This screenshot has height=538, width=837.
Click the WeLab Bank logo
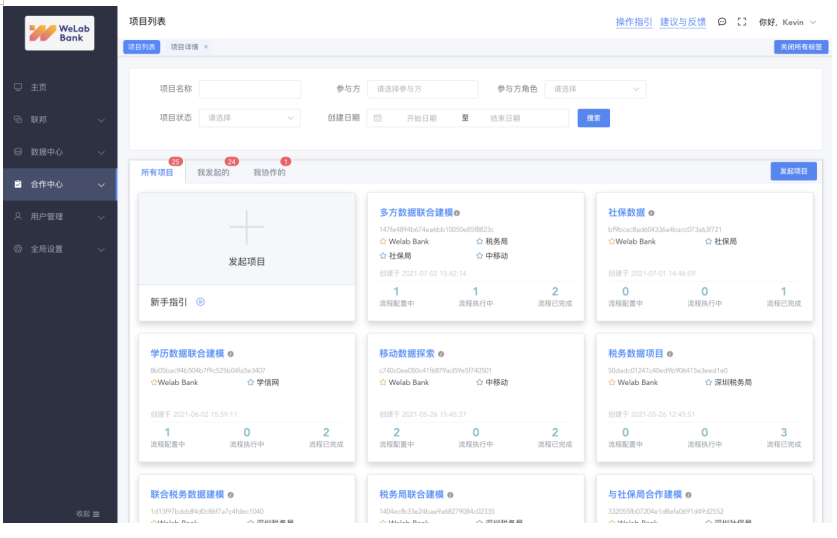pos(60,33)
